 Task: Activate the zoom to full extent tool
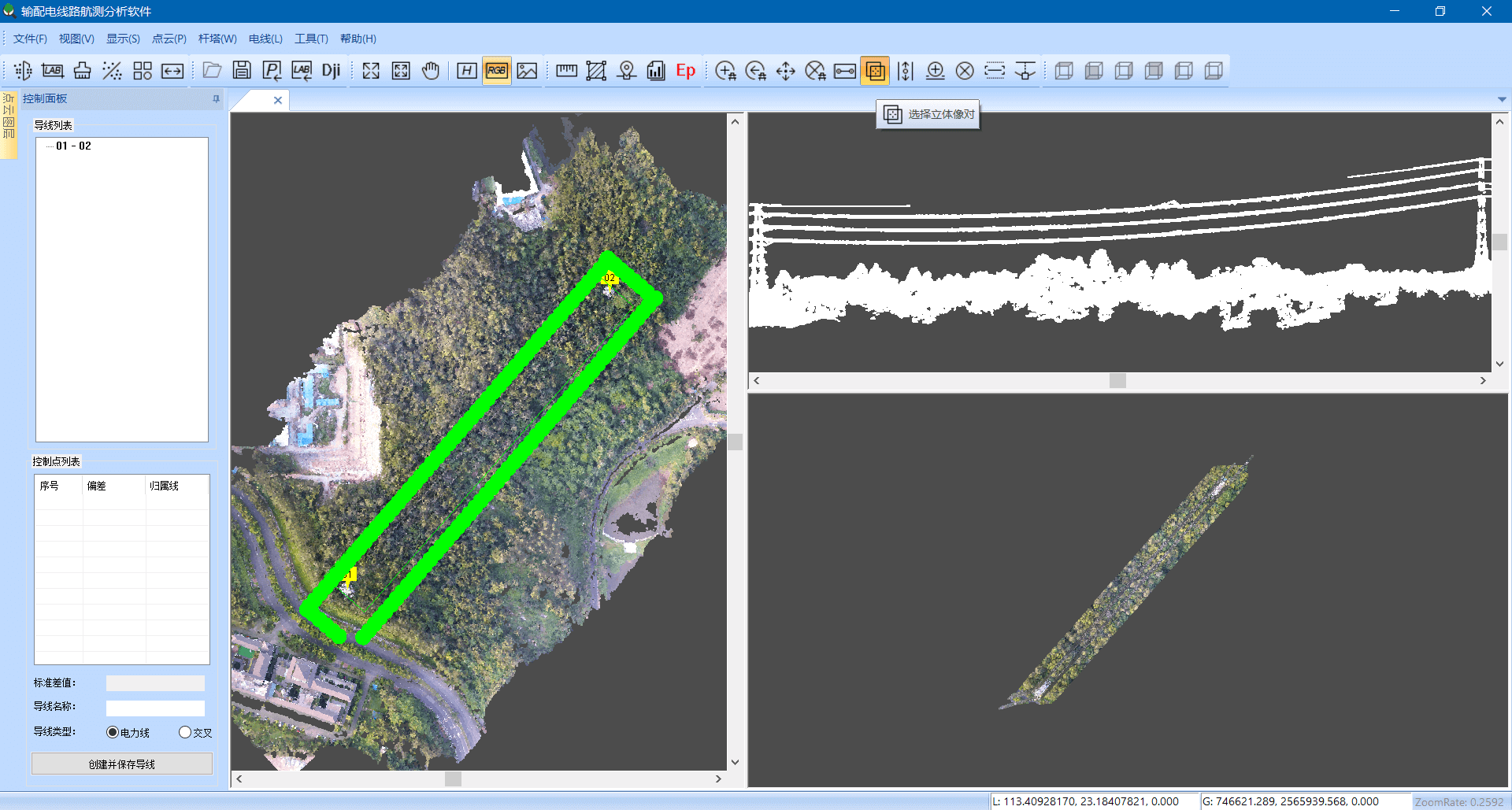tap(370, 70)
